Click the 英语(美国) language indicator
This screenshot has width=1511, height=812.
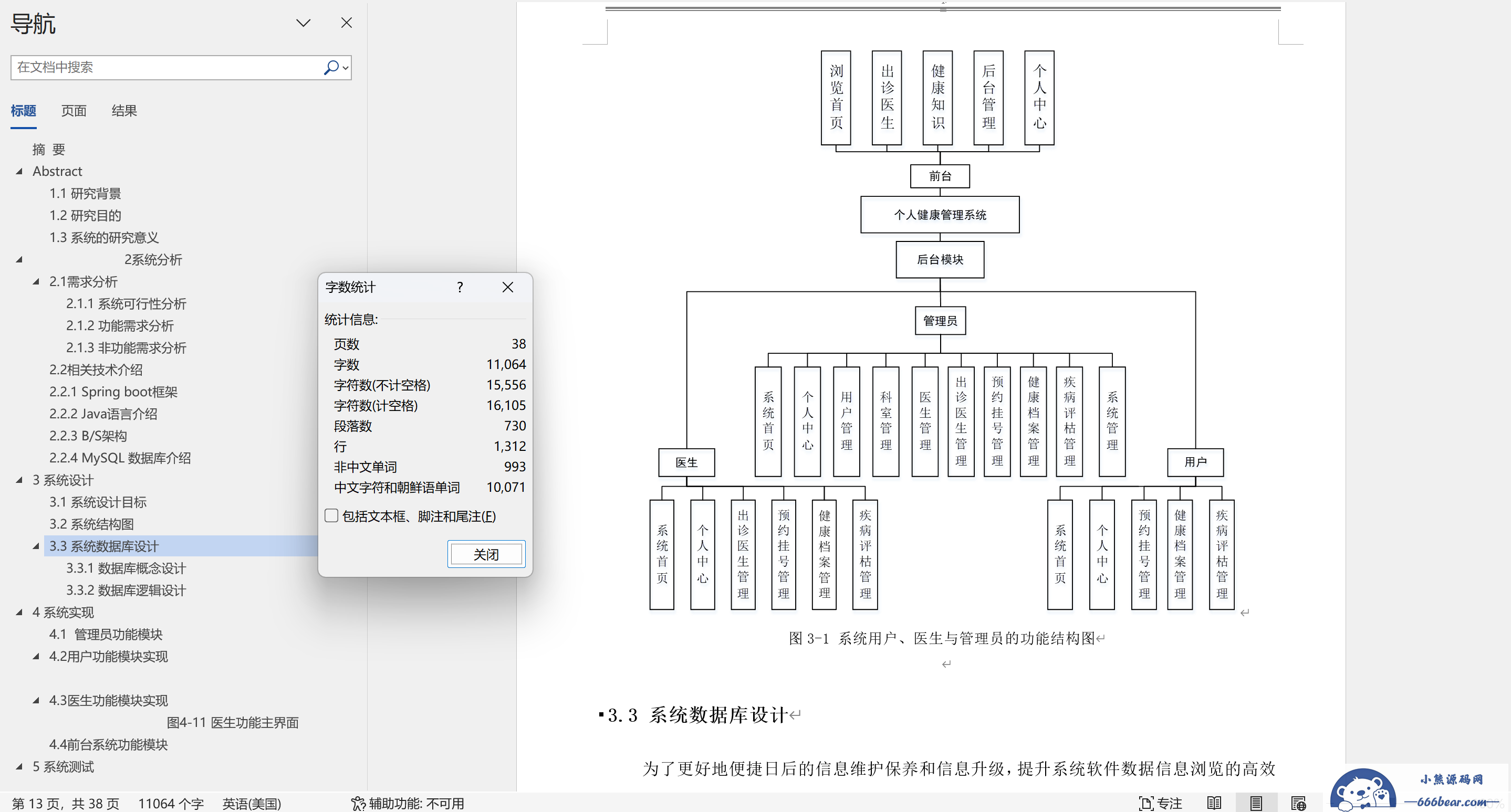click(252, 803)
